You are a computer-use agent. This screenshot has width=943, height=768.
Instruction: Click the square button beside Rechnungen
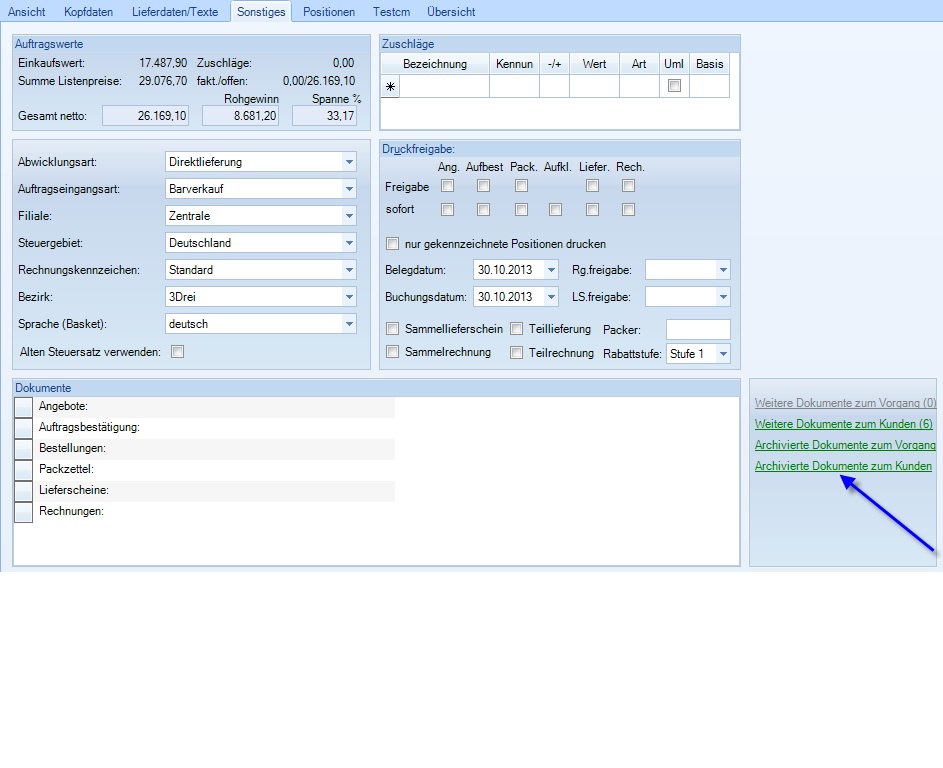point(23,511)
